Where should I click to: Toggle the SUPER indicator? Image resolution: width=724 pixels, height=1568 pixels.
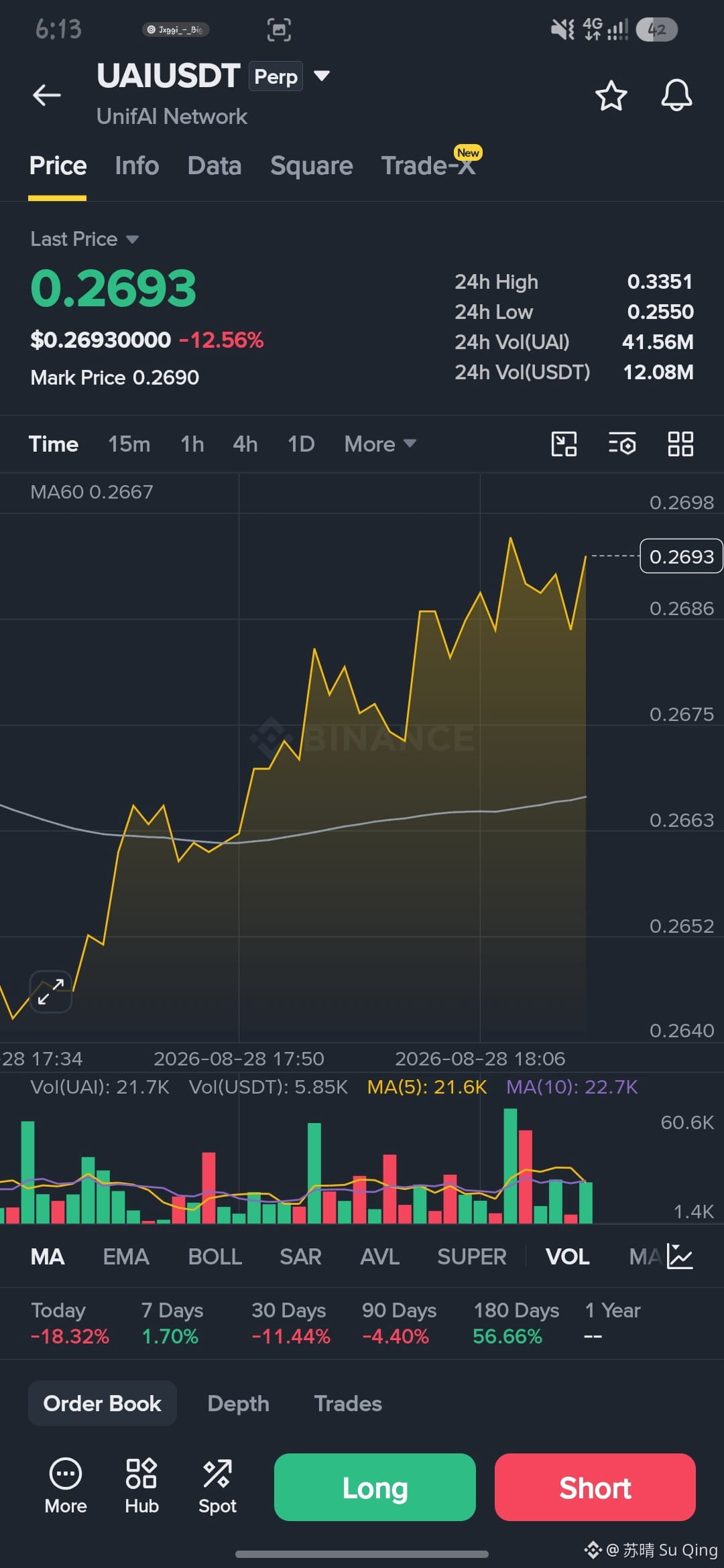[x=472, y=1256]
